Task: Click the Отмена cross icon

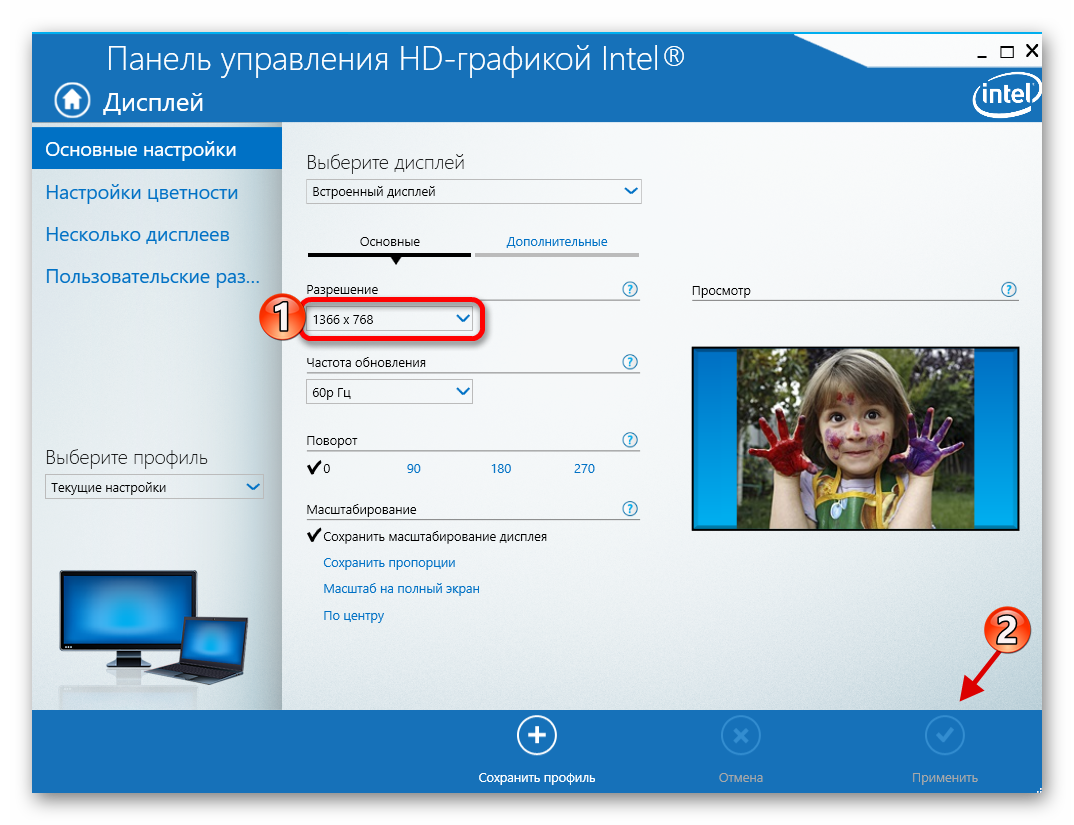Action: [740, 737]
